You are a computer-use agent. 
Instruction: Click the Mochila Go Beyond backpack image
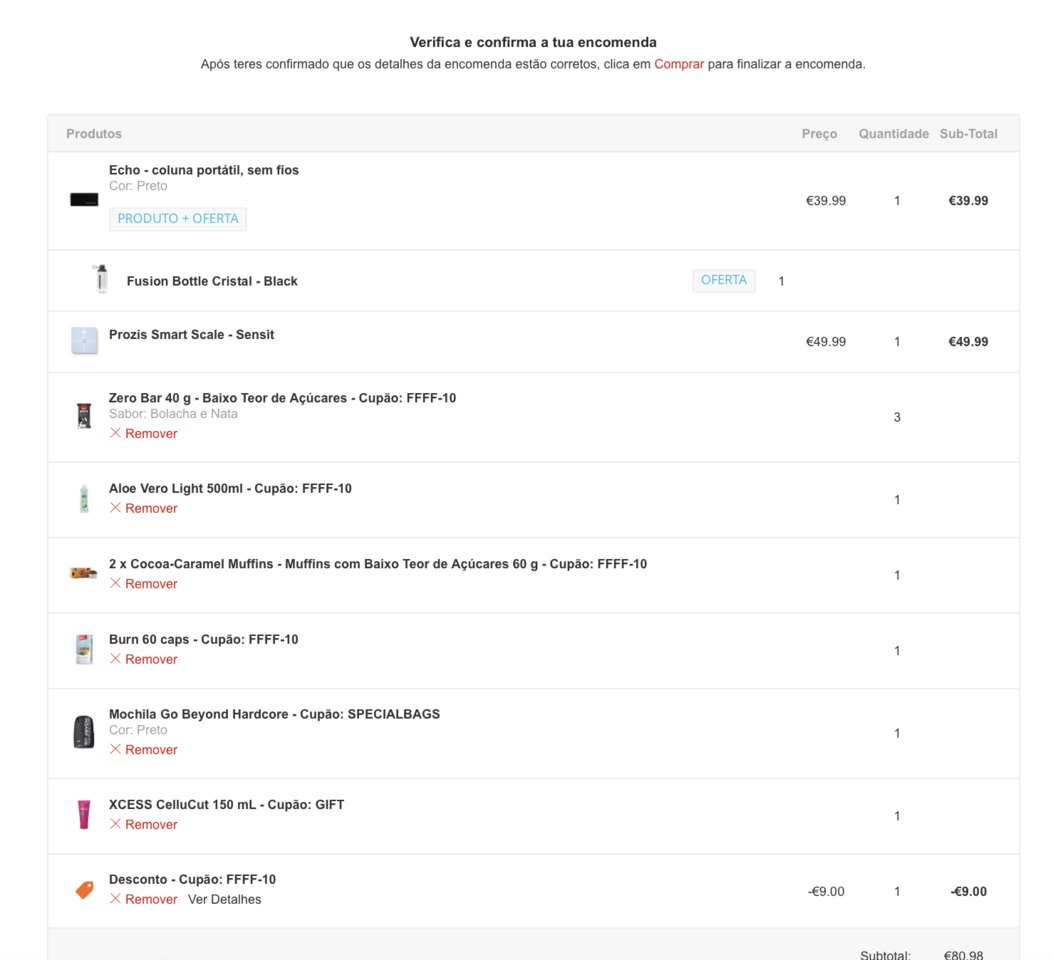point(84,732)
